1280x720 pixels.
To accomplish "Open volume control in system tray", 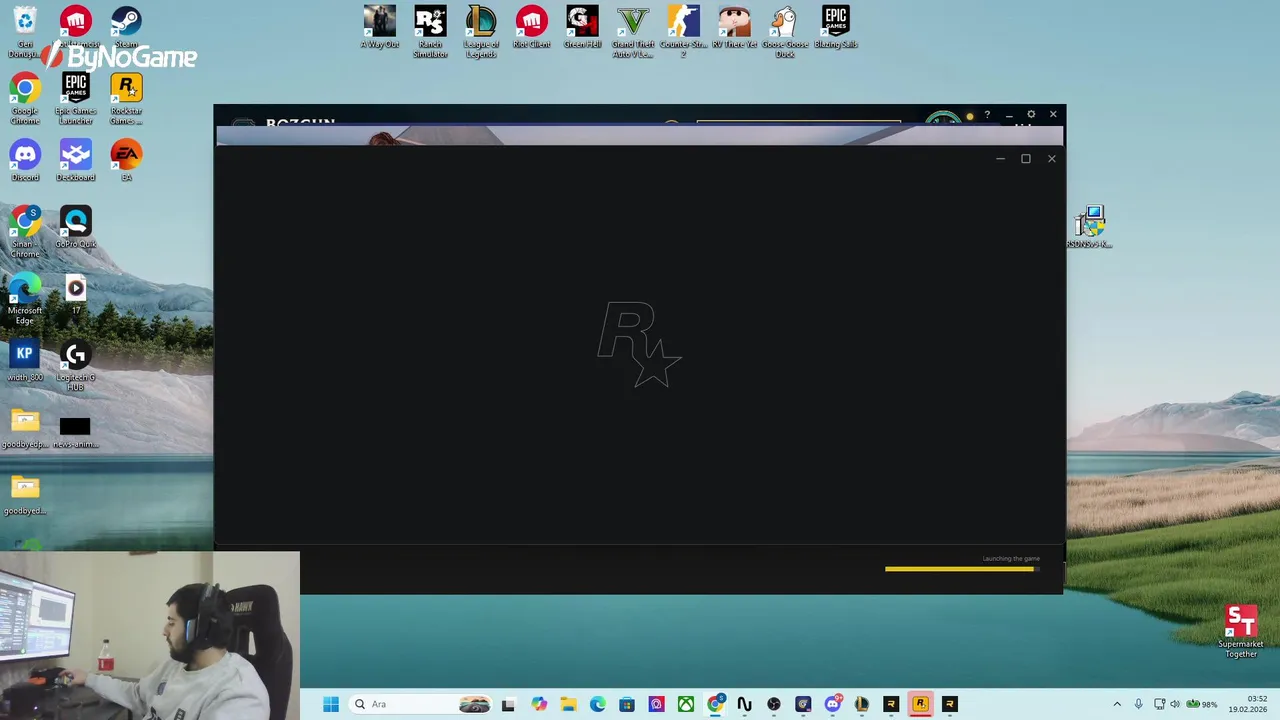I will (x=1175, y=704).
